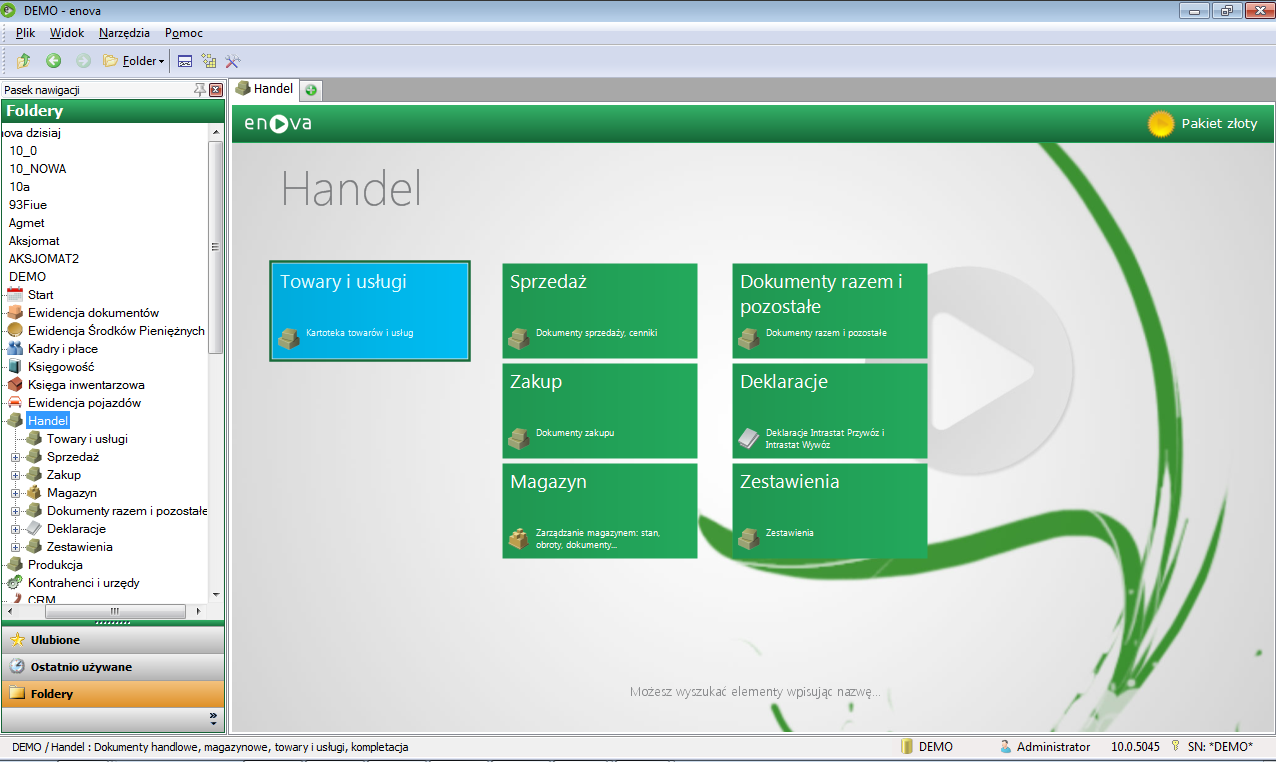Select Agmet database entry
The image size is (1276, 762).
coord(27,223)
